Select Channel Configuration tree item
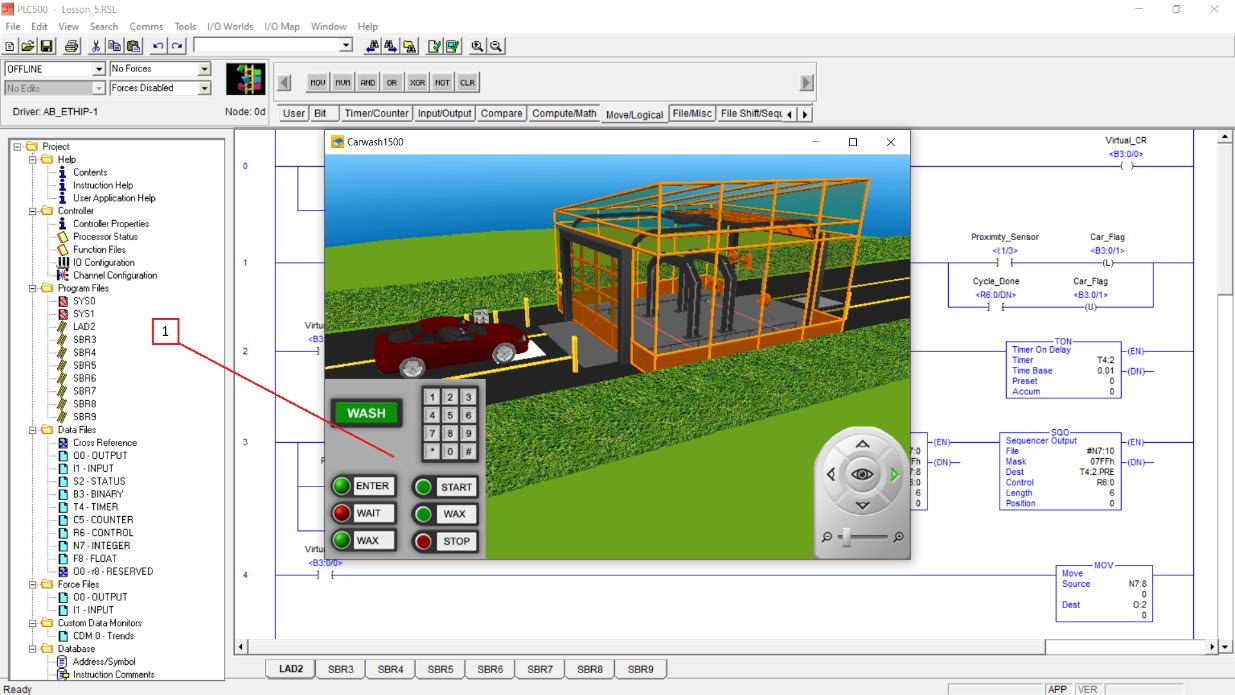This screenshot has width=1235, height=695. [114, 276]
